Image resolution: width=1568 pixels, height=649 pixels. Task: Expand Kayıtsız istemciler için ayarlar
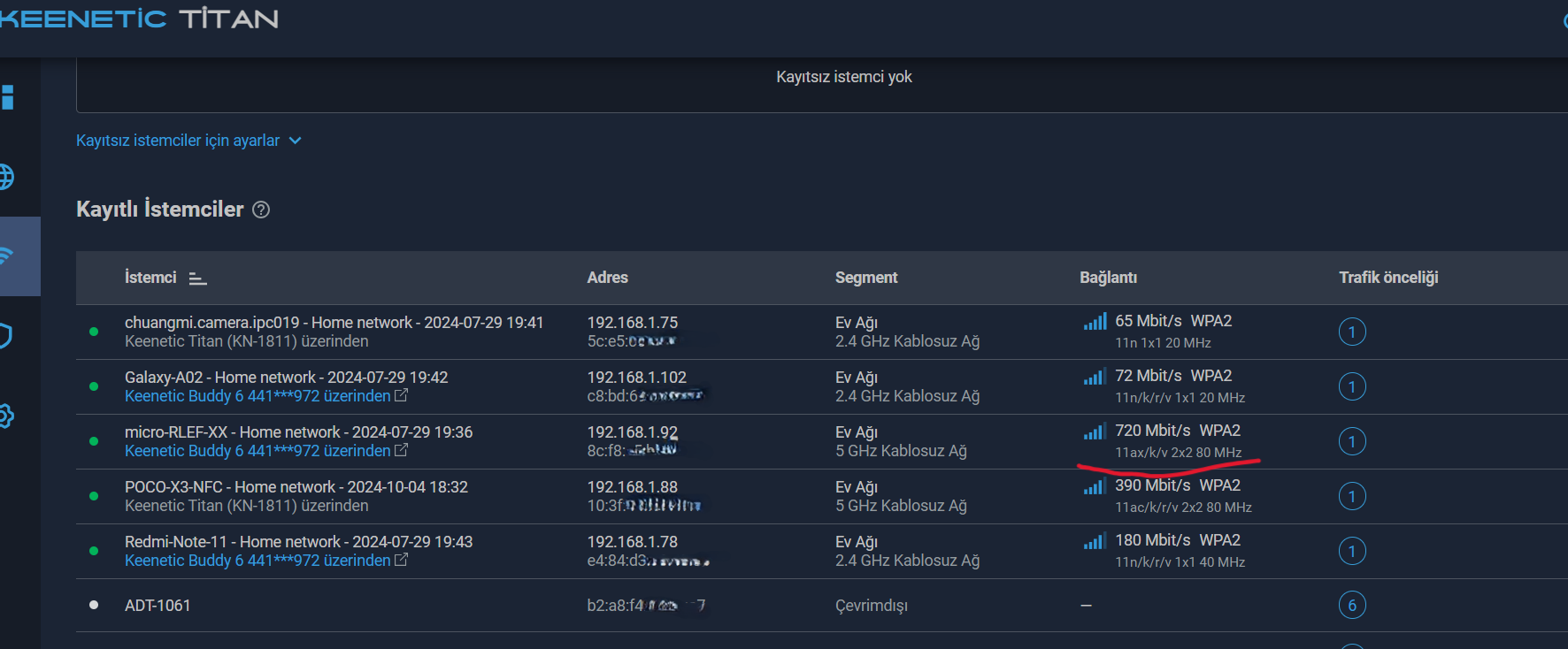[188, 141]
